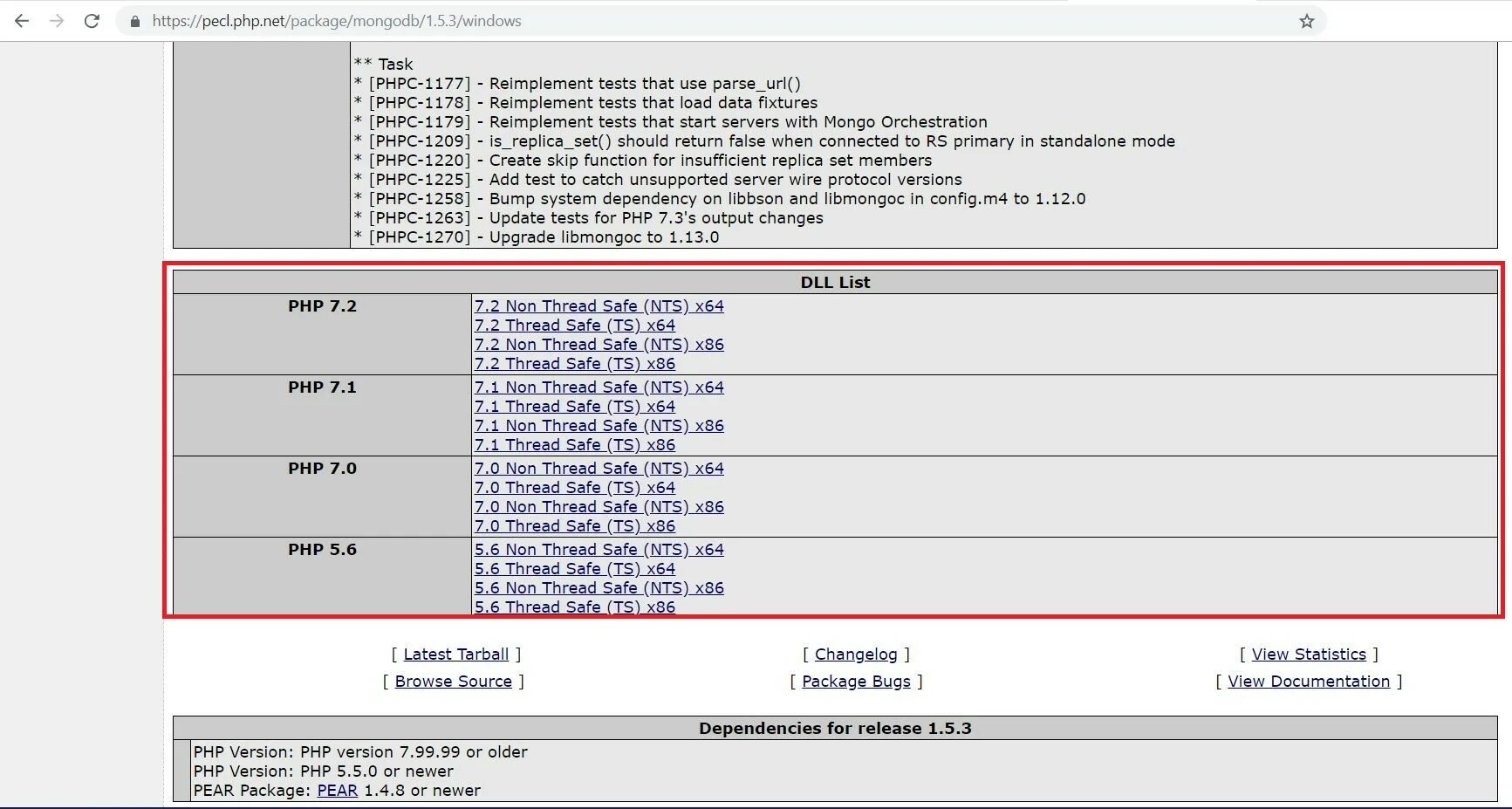The width and height of the screenshot is (1512, 809).
Task: Download 7.1 Thread Safe (TS) x86 DLL
Action: tap(575, 445)
